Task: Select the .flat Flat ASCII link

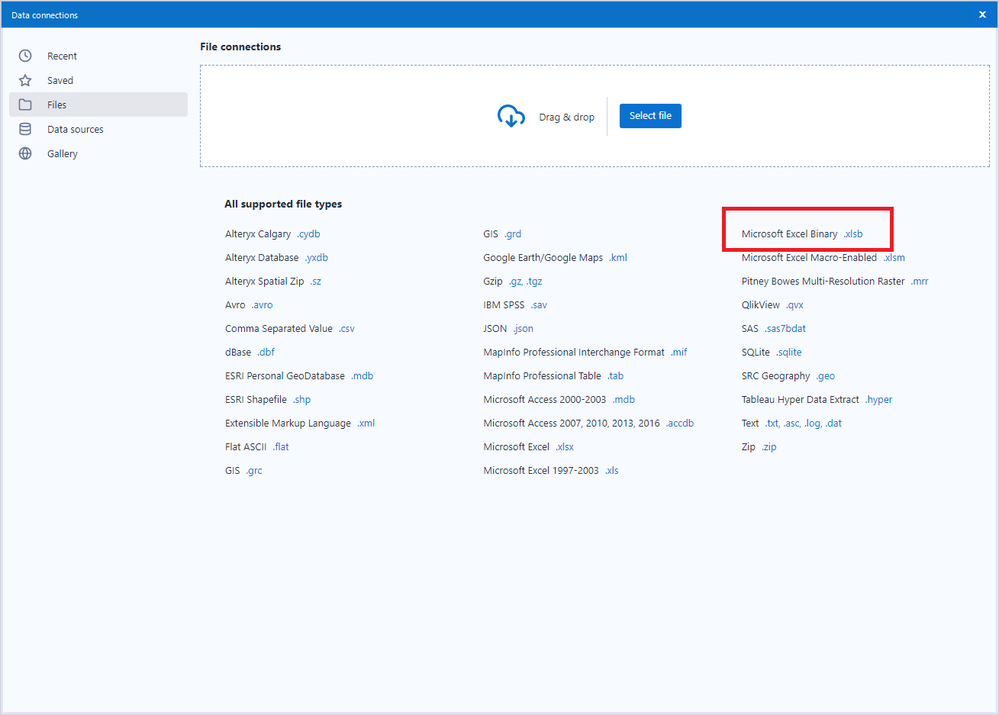Action: pos(280,447)
